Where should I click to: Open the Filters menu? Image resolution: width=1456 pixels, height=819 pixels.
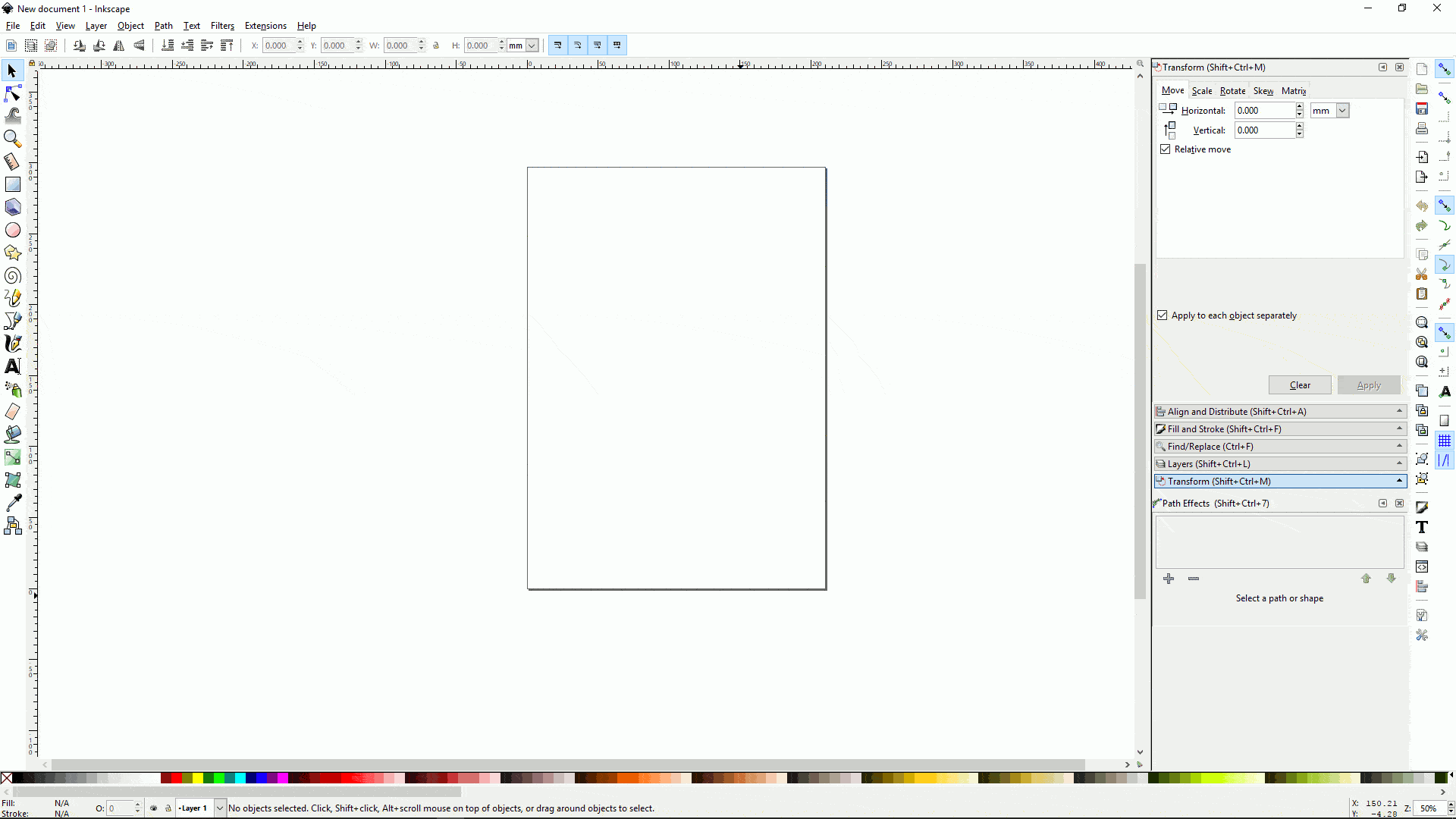coord(222,26)
